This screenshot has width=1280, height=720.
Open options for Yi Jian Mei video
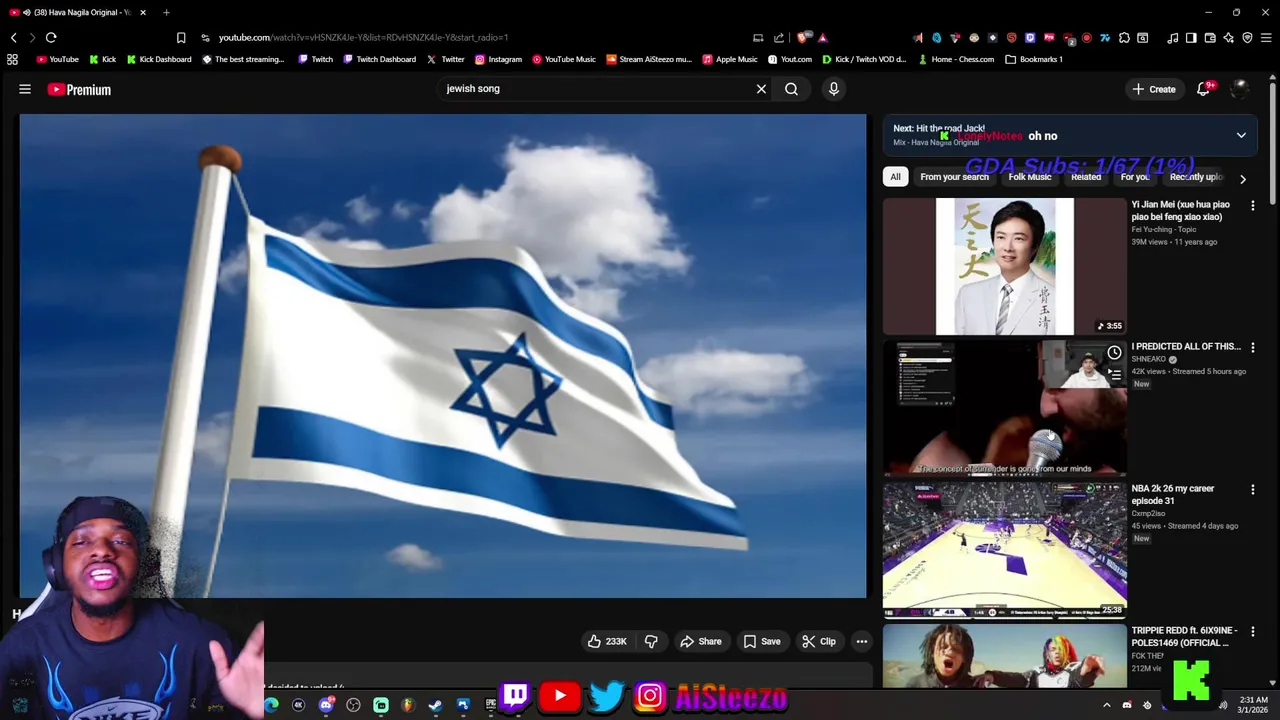click(1252, 206)
